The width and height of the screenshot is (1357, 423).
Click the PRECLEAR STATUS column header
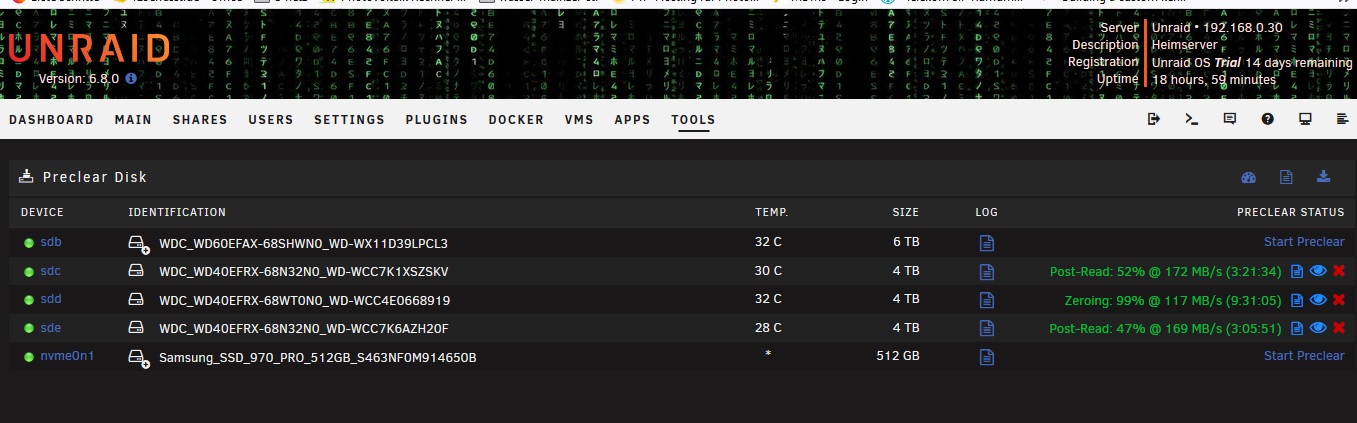coord(1290,212)
